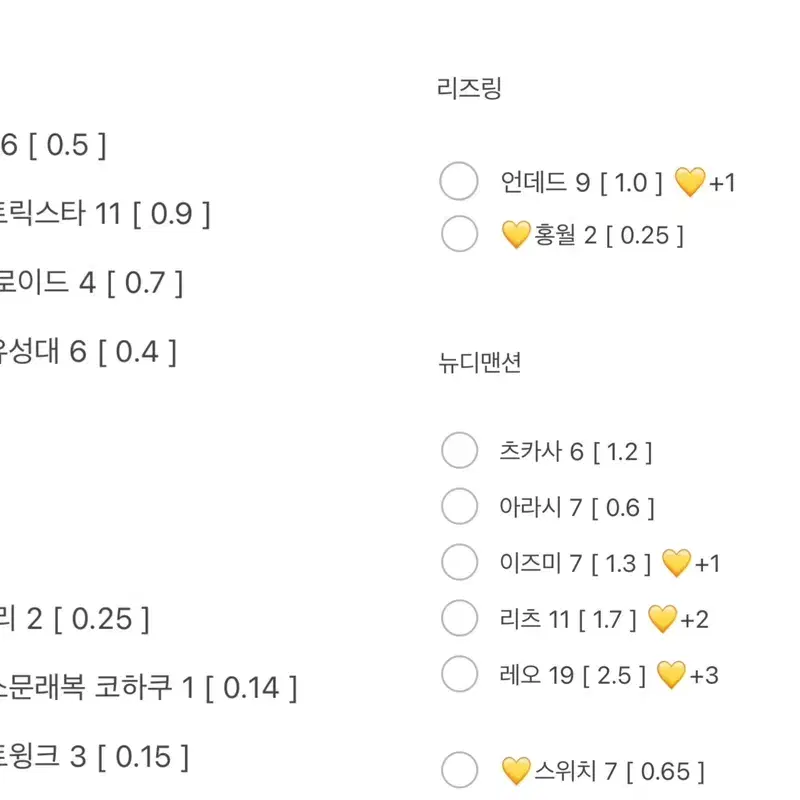This screenshot has width=800, height=800.
Task: Click the 유성대 6 [ 0.4 ] option label
Action: point(88,352)
